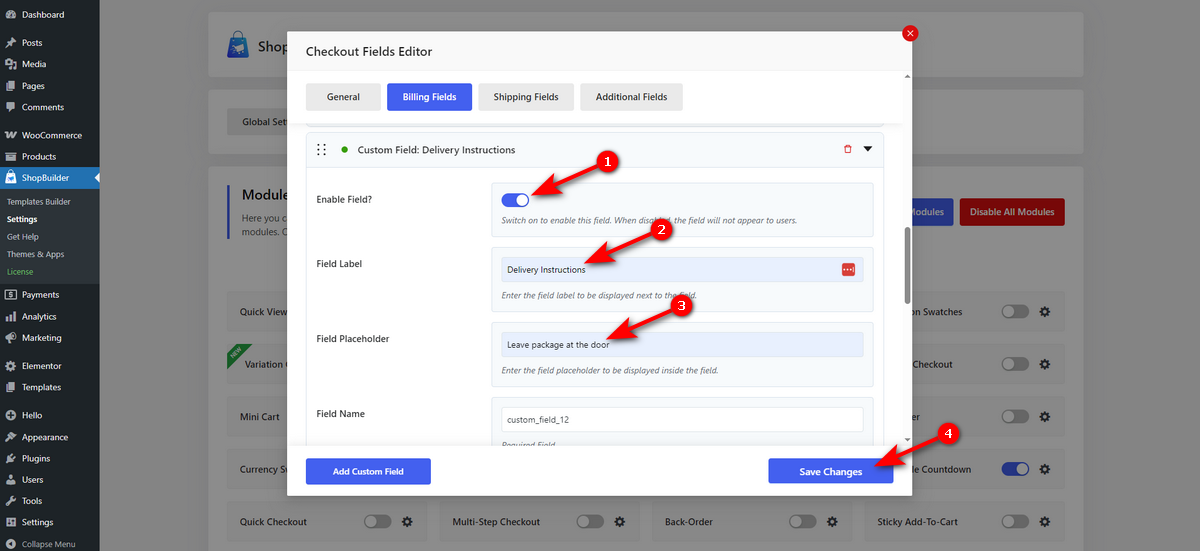Screen dimensions: 1200x551
Task: Click the Templates sidebar icon
Action: click(x=11, y=387)
